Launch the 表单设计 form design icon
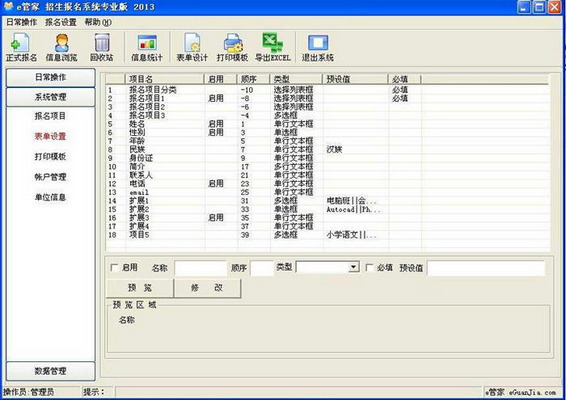This screenshot has width=567, height=402. tap(192, 43)
